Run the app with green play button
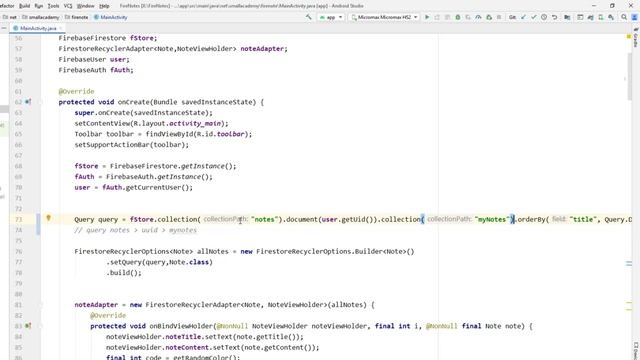640x360 pixels. [427, 17]
